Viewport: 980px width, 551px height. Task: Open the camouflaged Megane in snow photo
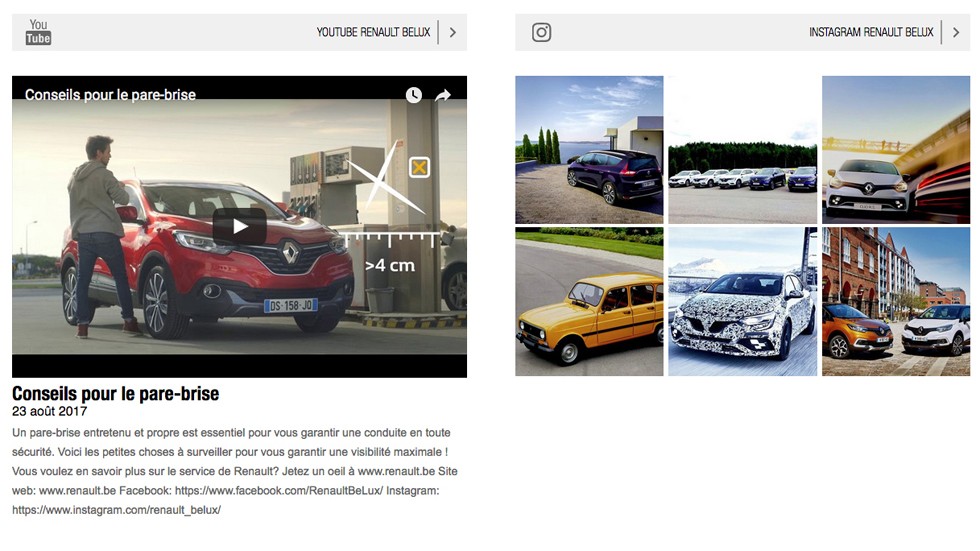(x=742, y=302)
